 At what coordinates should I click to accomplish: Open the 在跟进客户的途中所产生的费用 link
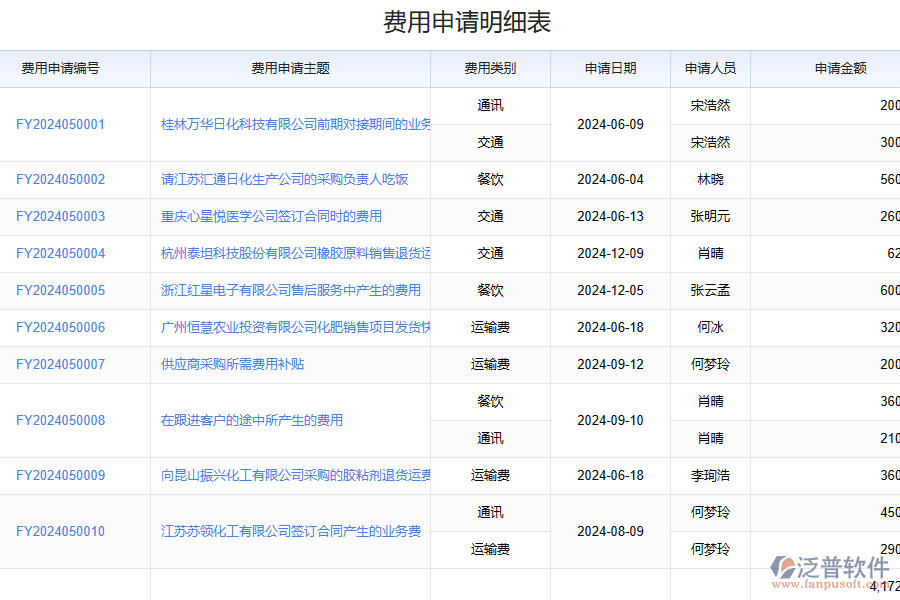250,420
